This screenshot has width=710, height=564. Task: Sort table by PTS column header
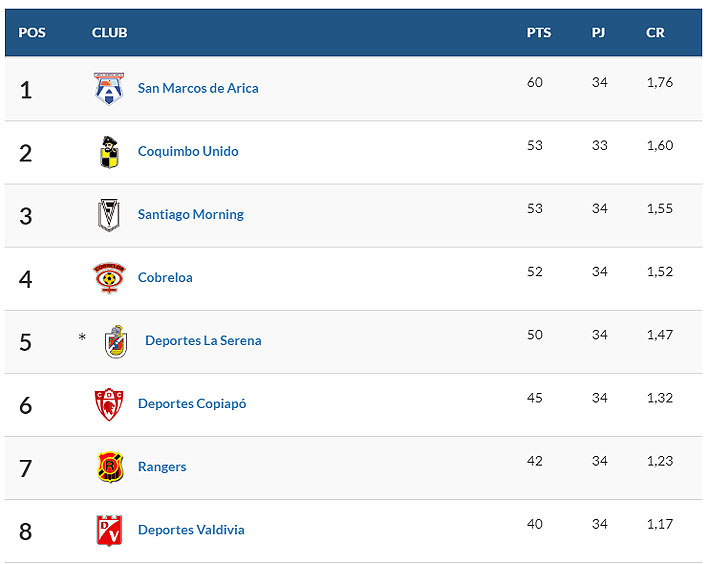539,32
